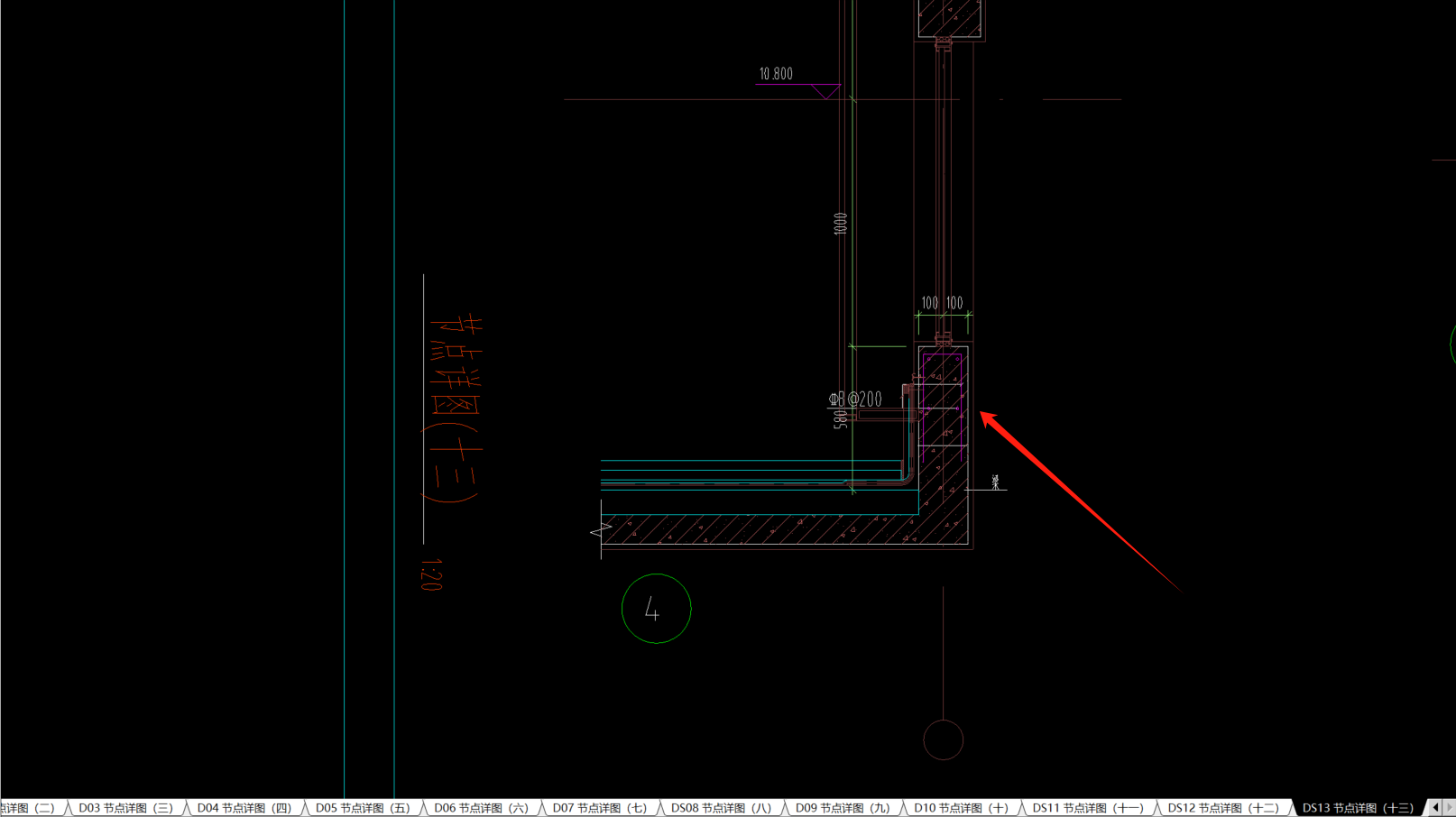Select the Φ8@200 rebar annotation
Viewport: 1456px width, 817px height.
855,399
